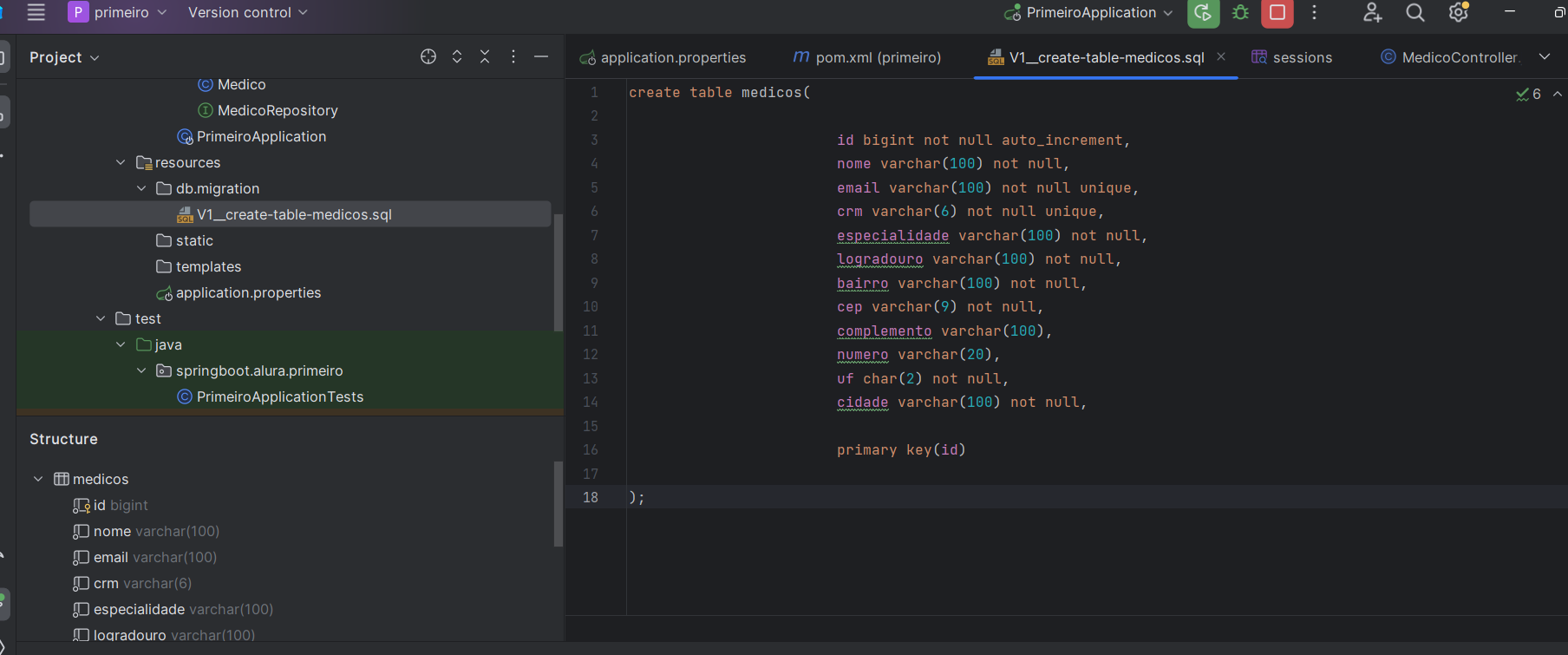This screenshot has height=655, width=1568.
Task: Start debugging with the bug icon
Action: tap(1240, 12)
